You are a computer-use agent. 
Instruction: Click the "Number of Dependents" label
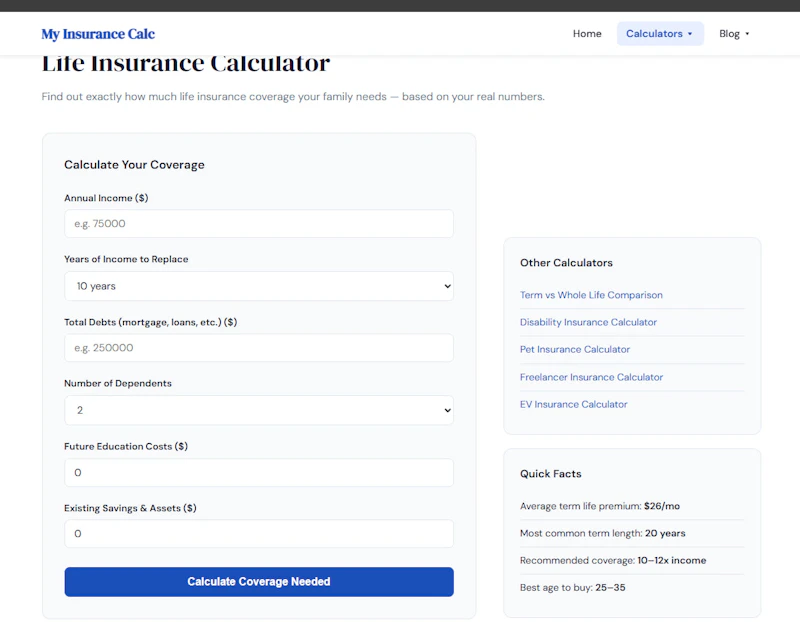(x=118, y=383)
